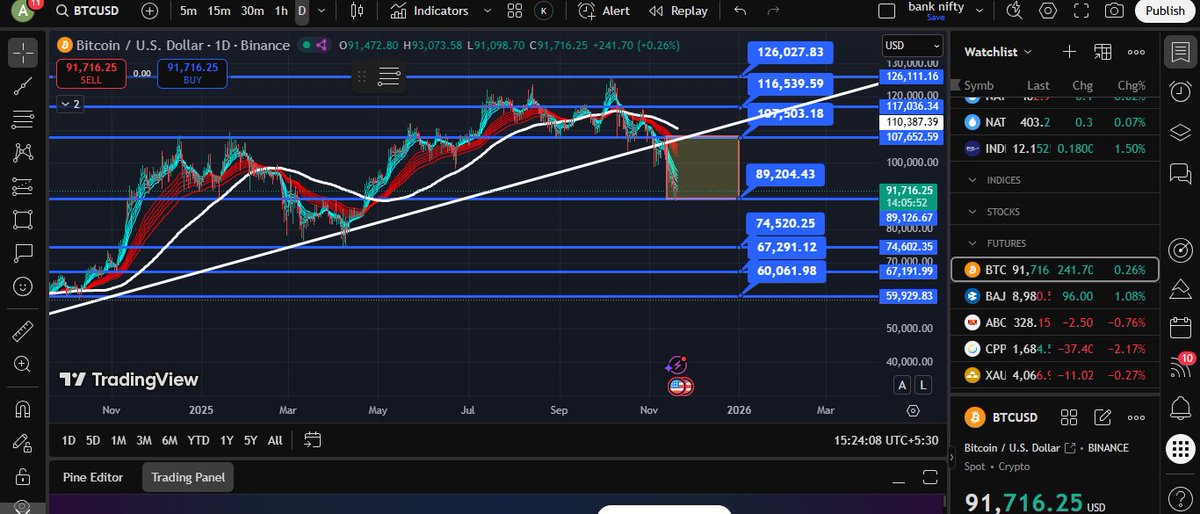Expand the Indicators favorites dropdown arrow

(x=487, y=11)
